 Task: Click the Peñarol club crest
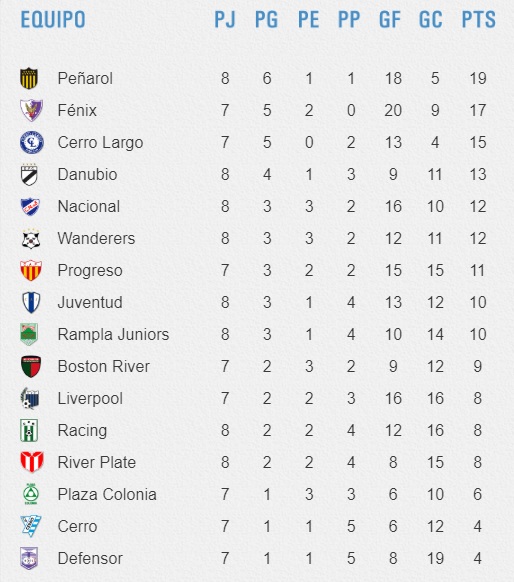point(29,78)
